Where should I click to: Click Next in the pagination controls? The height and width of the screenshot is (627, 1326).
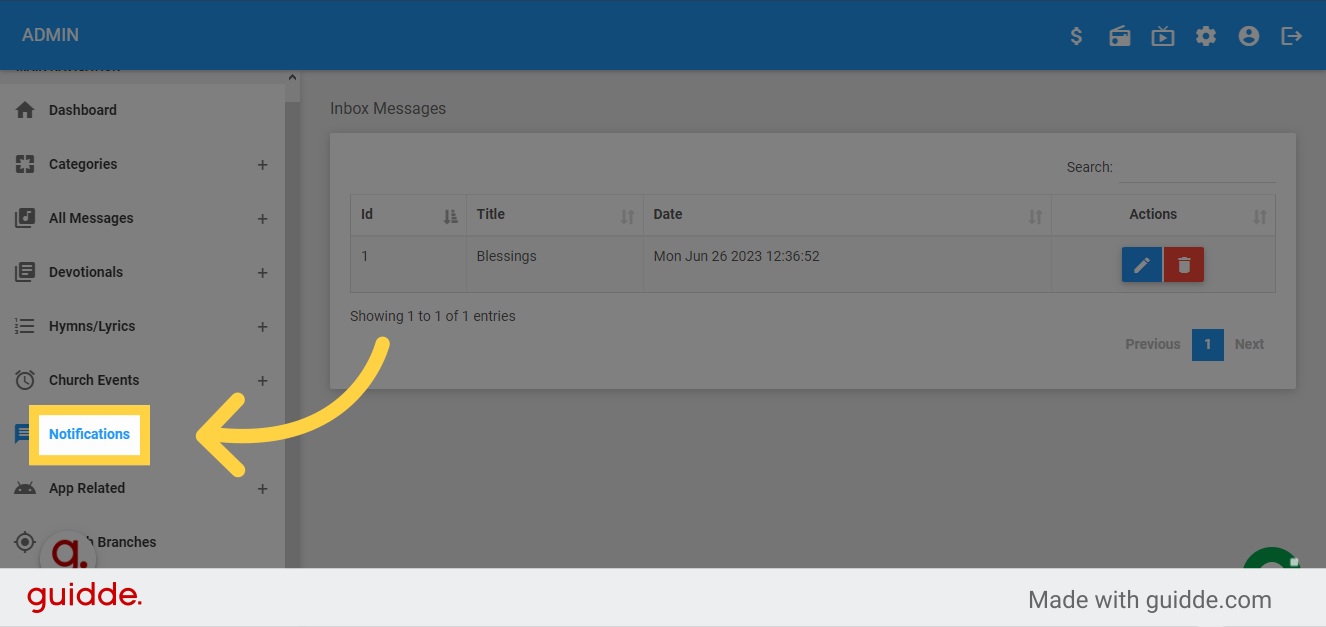pyautogui.click(x=1248, y=343)
